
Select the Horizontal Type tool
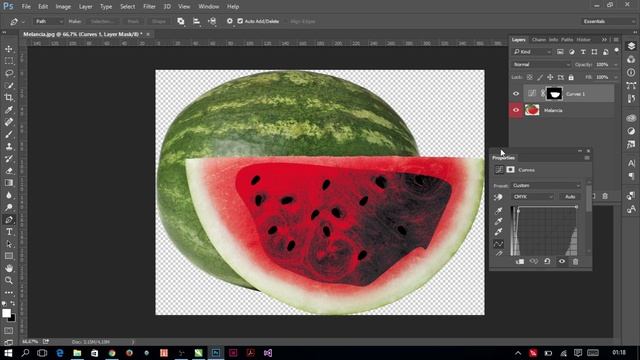coord(9,232)
